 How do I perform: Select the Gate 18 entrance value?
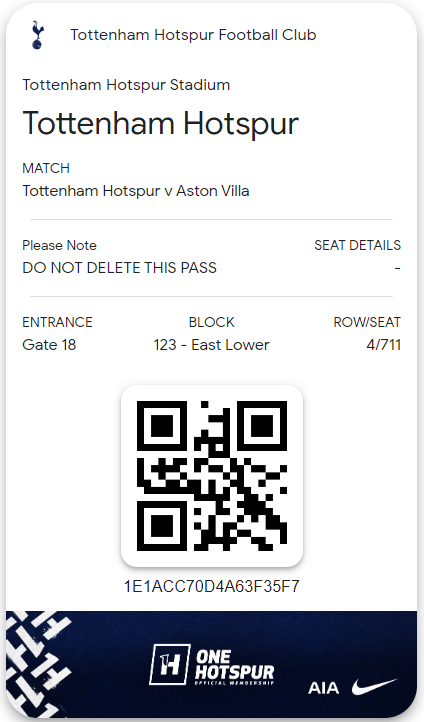click(49, 344)
